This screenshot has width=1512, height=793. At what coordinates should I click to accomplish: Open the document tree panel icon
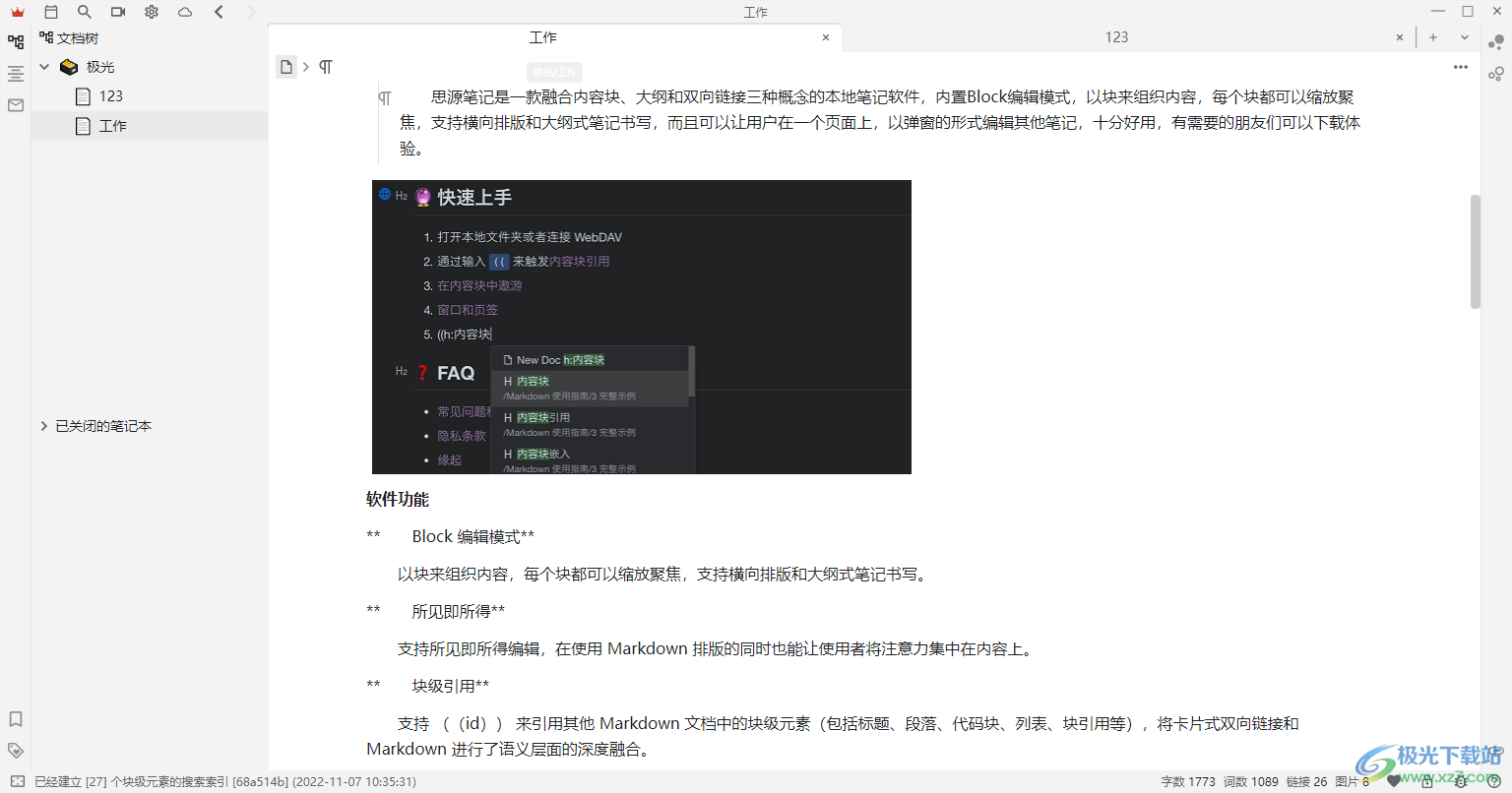(x=15, y=41)
